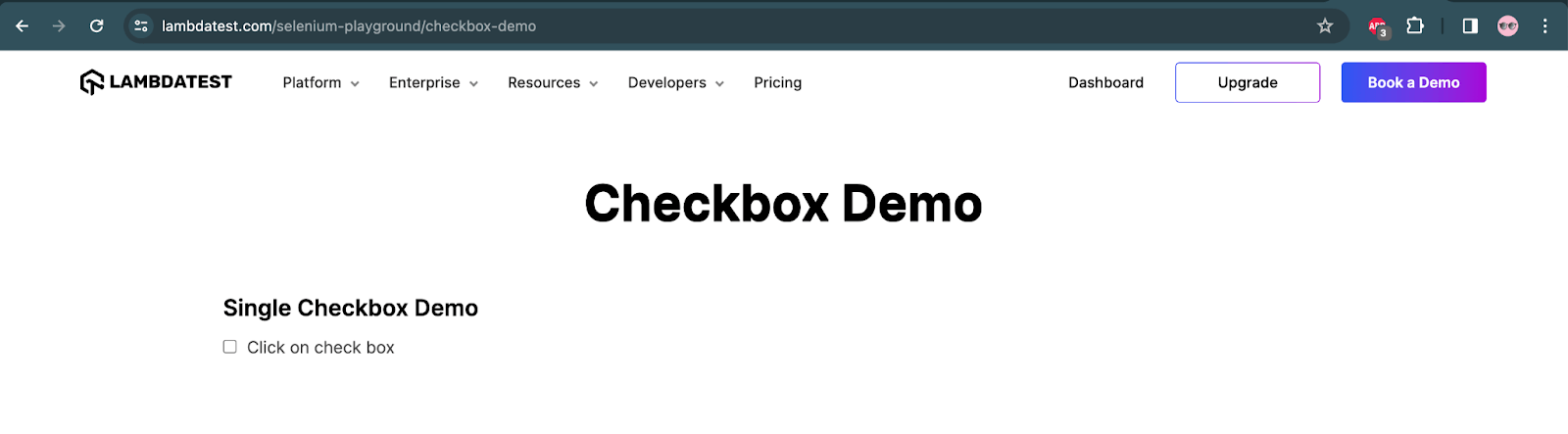The width and height of the screenshot is (1568, 434).
Task: Expand the Developers dropdown chevron
Action: coord(719,84)
